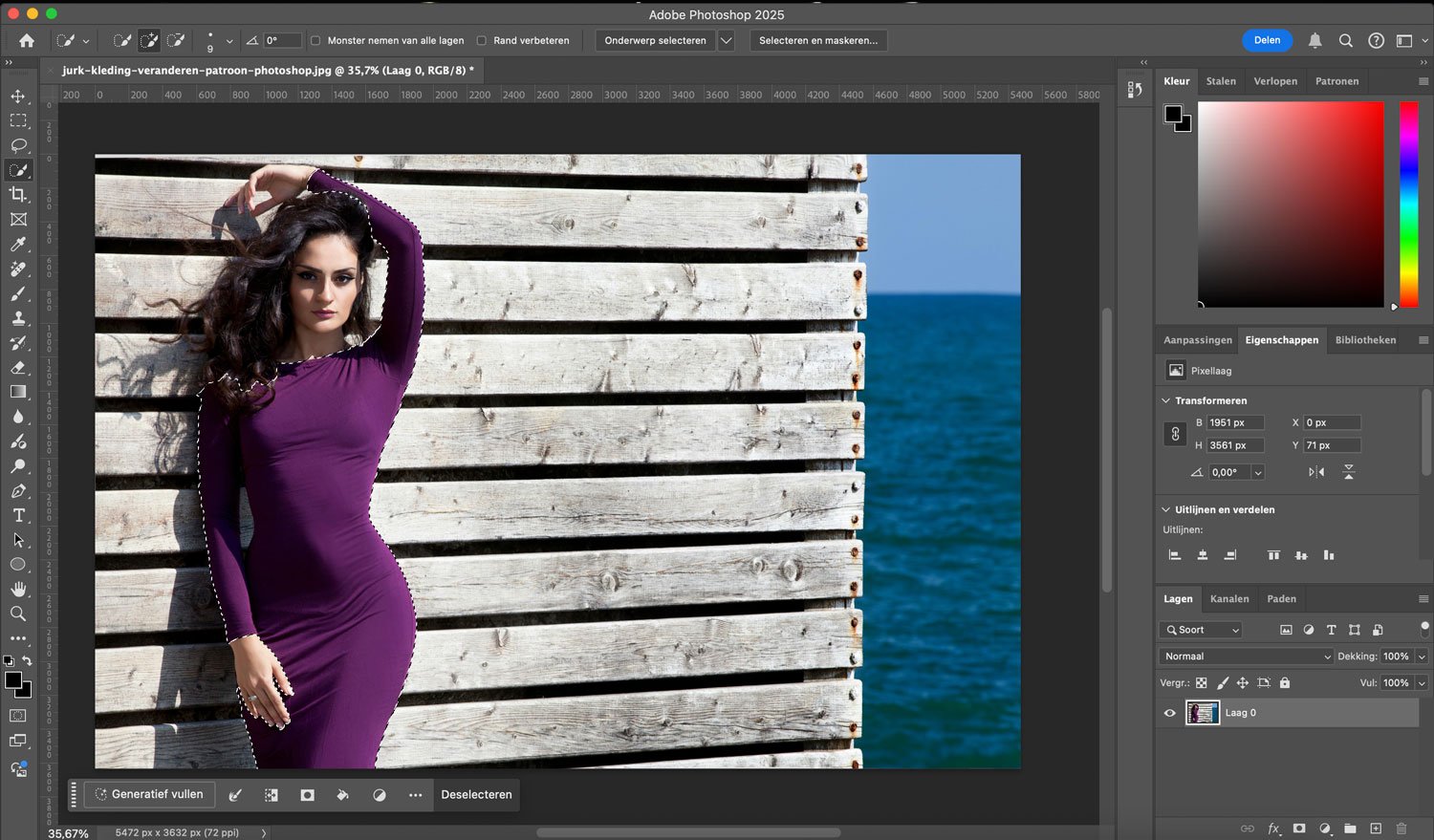The height and width of the screenshot is (840, 1434).
Task: Go to the Home screen icon
Action: (27, 40)
